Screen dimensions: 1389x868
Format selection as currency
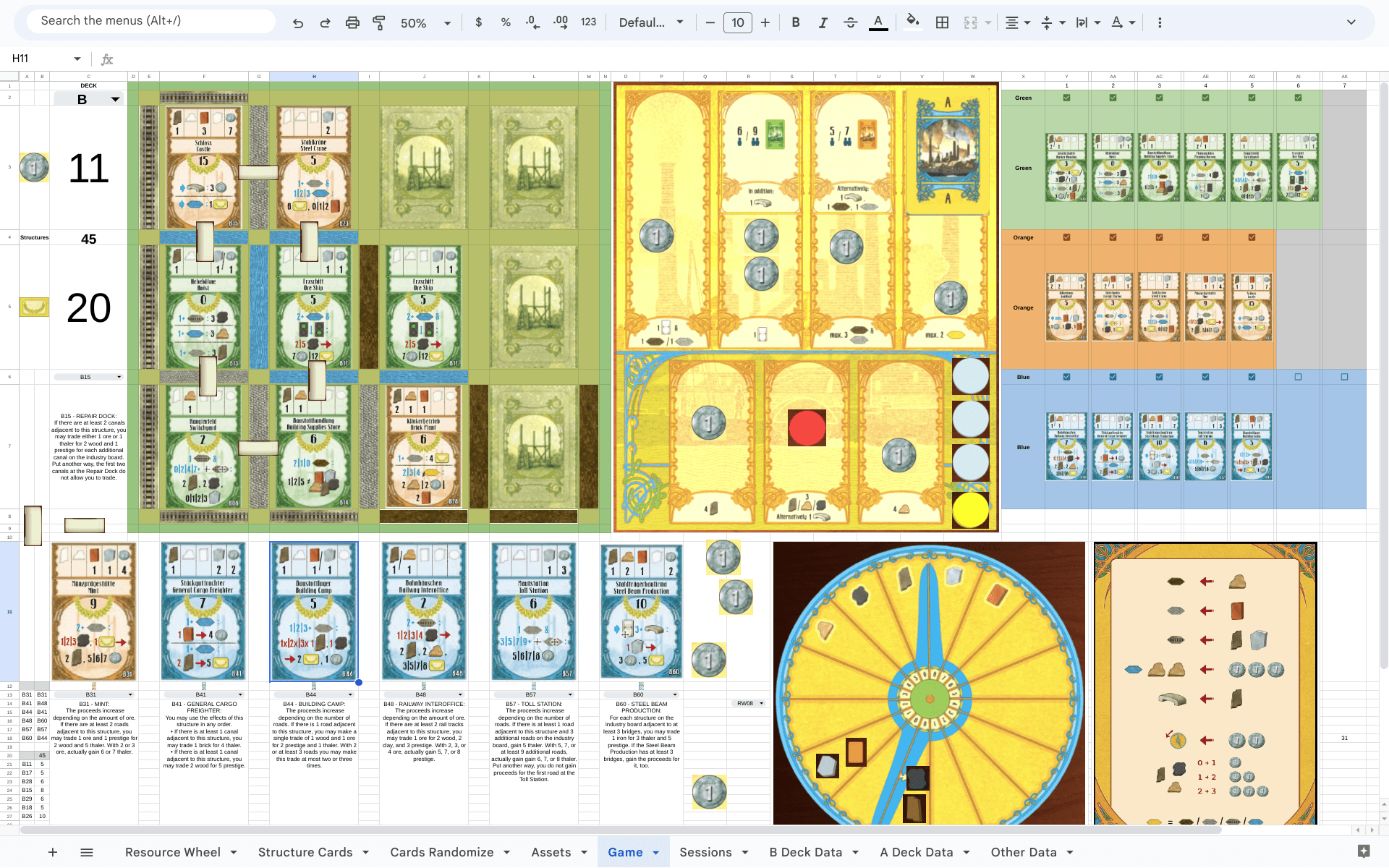pyautogui.click(x=478, y=22)
